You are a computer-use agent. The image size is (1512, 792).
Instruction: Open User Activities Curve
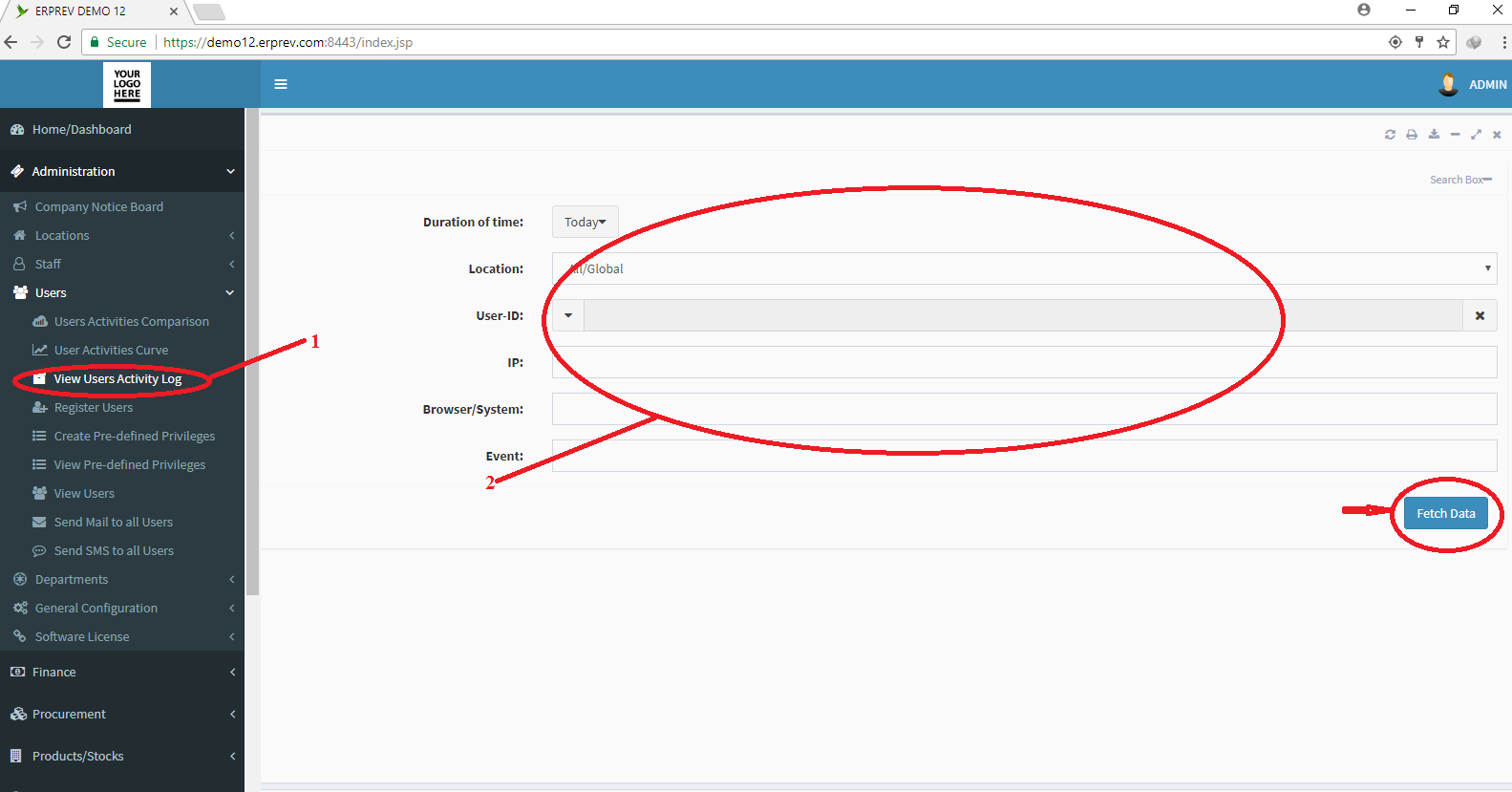(111, 350)
